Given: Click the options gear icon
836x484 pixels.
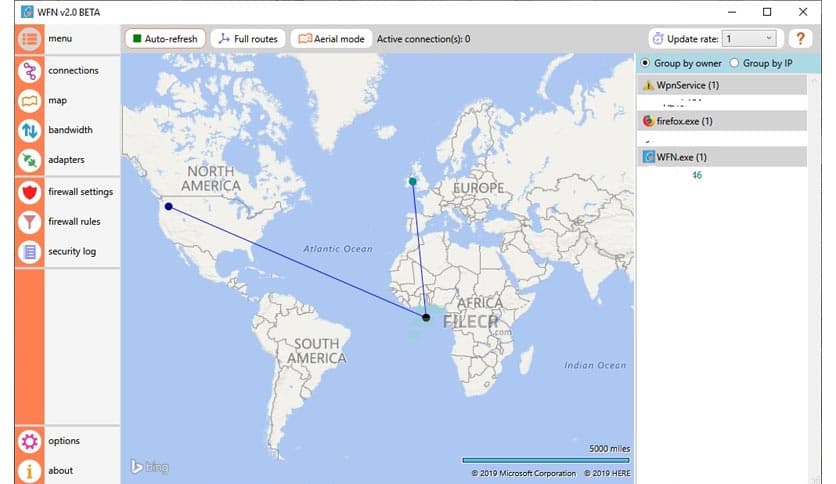Looking at the screenshot, I should point(29,441).
